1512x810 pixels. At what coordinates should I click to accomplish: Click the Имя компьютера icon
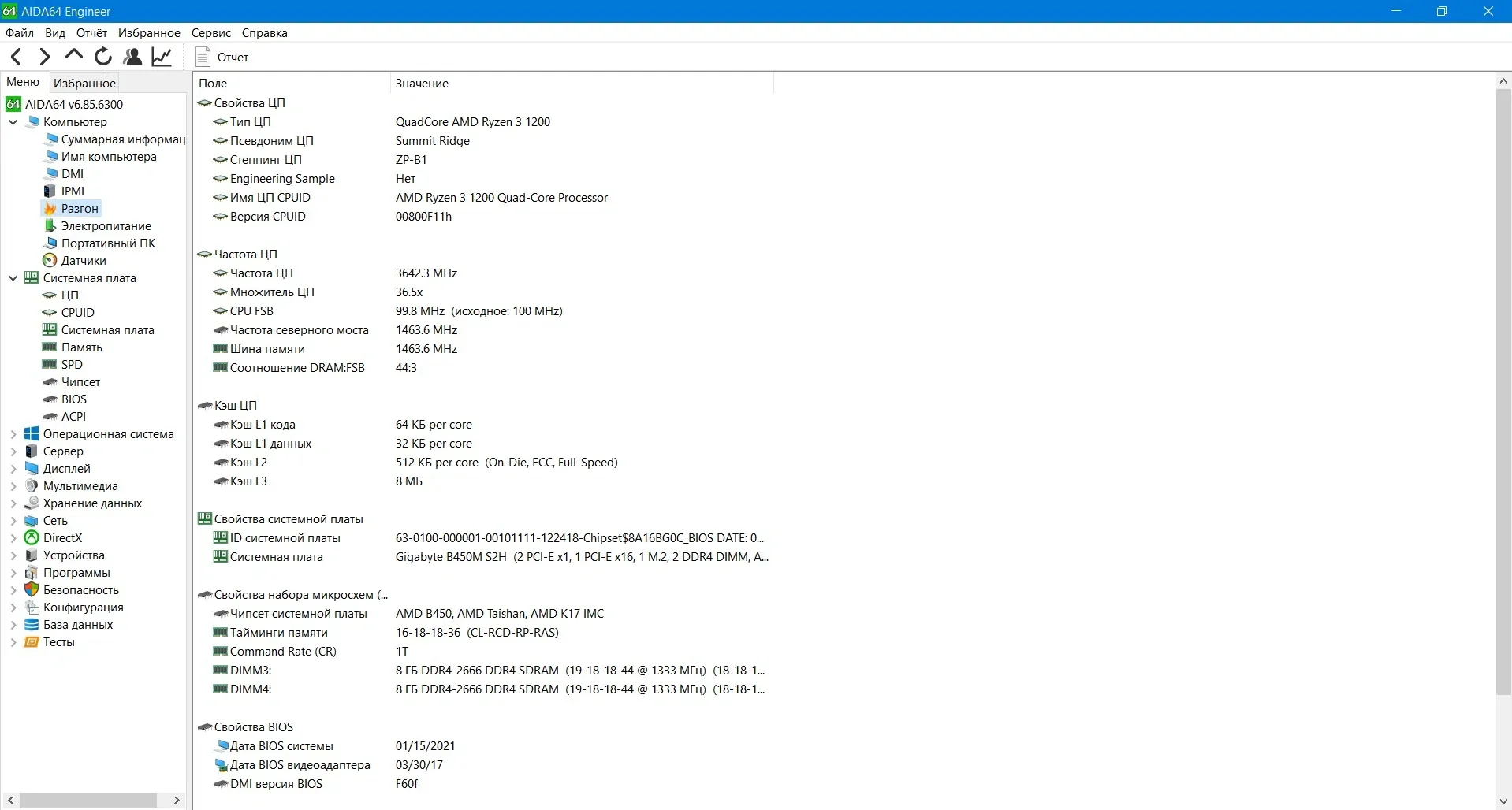click(50, 157)
